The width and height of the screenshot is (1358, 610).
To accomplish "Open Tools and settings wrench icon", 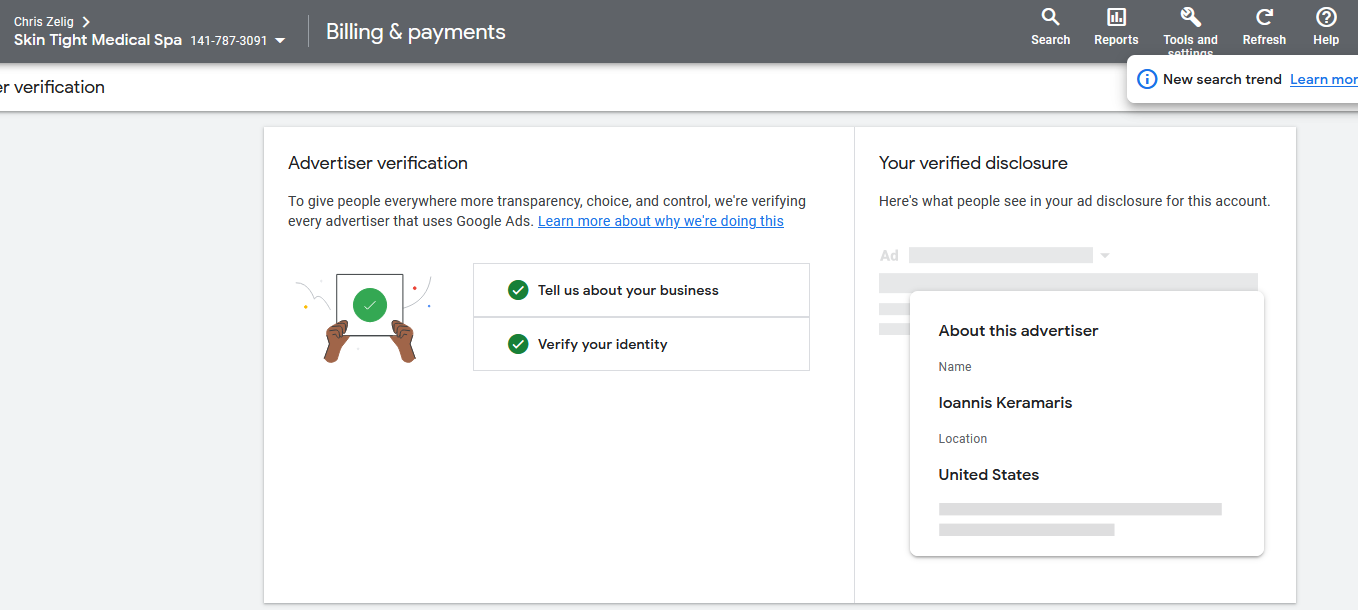I will (1190, 17).
